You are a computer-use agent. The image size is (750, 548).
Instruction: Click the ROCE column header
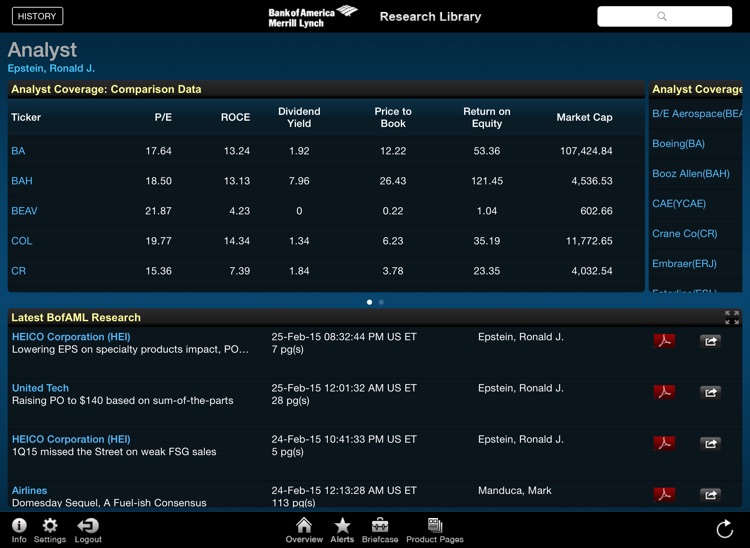coord(235,118)
